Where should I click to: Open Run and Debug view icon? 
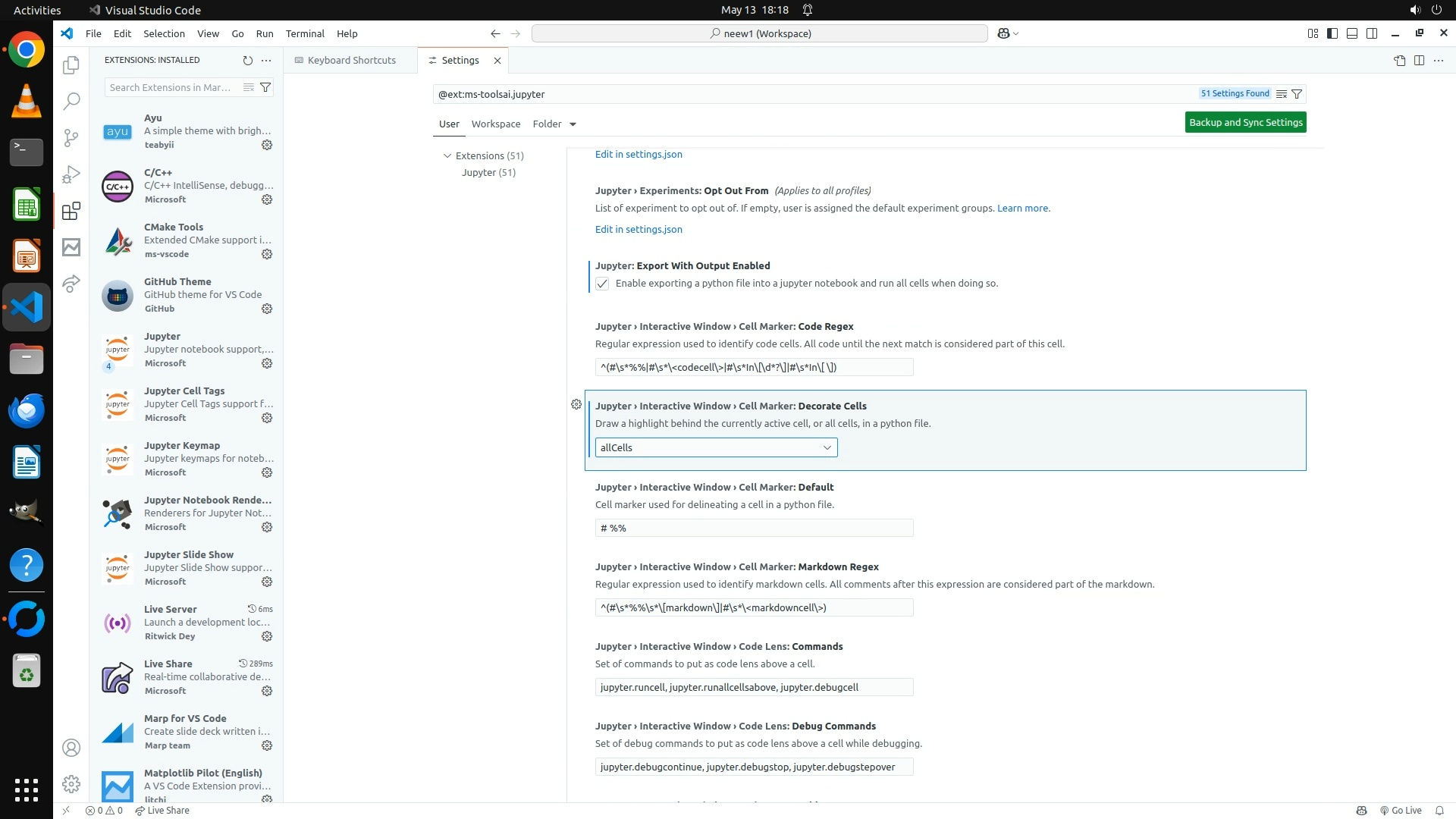pyautogui.click(x=71, y=174)
